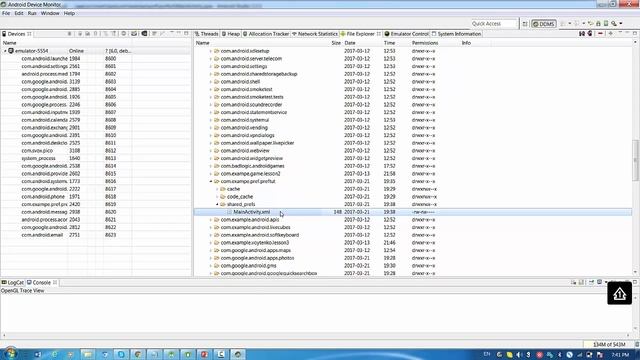Screen dimensions: 640x360
Task: Collapse the com.example.pref.preftut folder
Action: point(211,181)
